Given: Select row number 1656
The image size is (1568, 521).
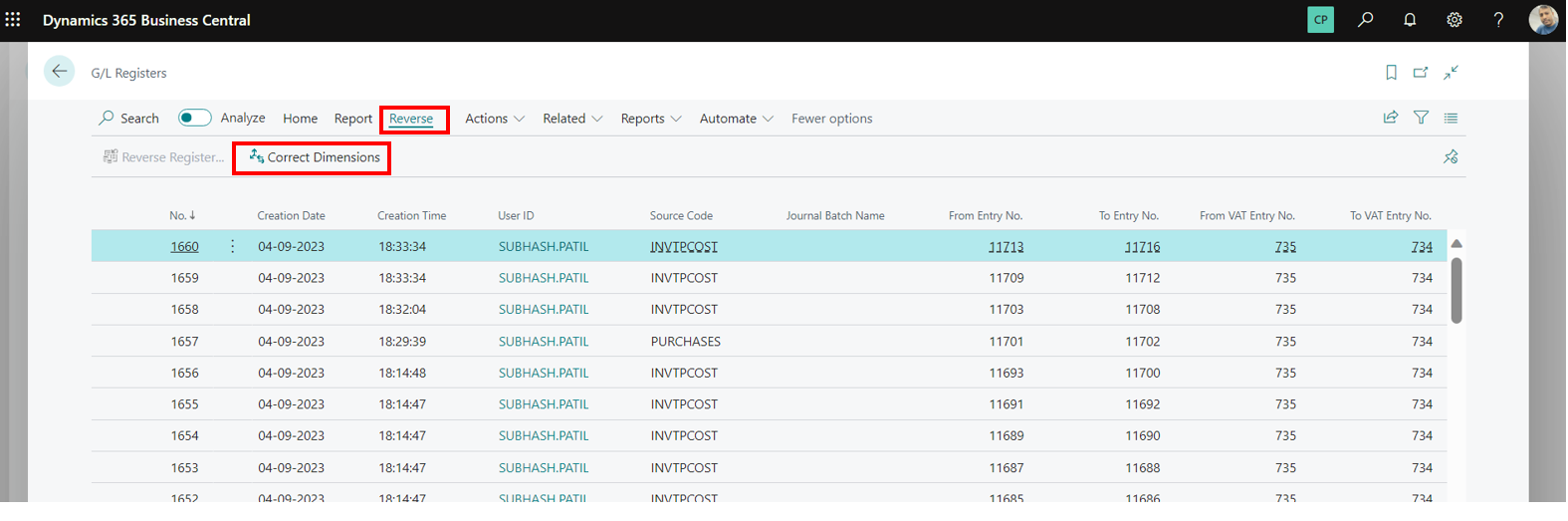Looking at the screenshot, I should coord(184,373).
